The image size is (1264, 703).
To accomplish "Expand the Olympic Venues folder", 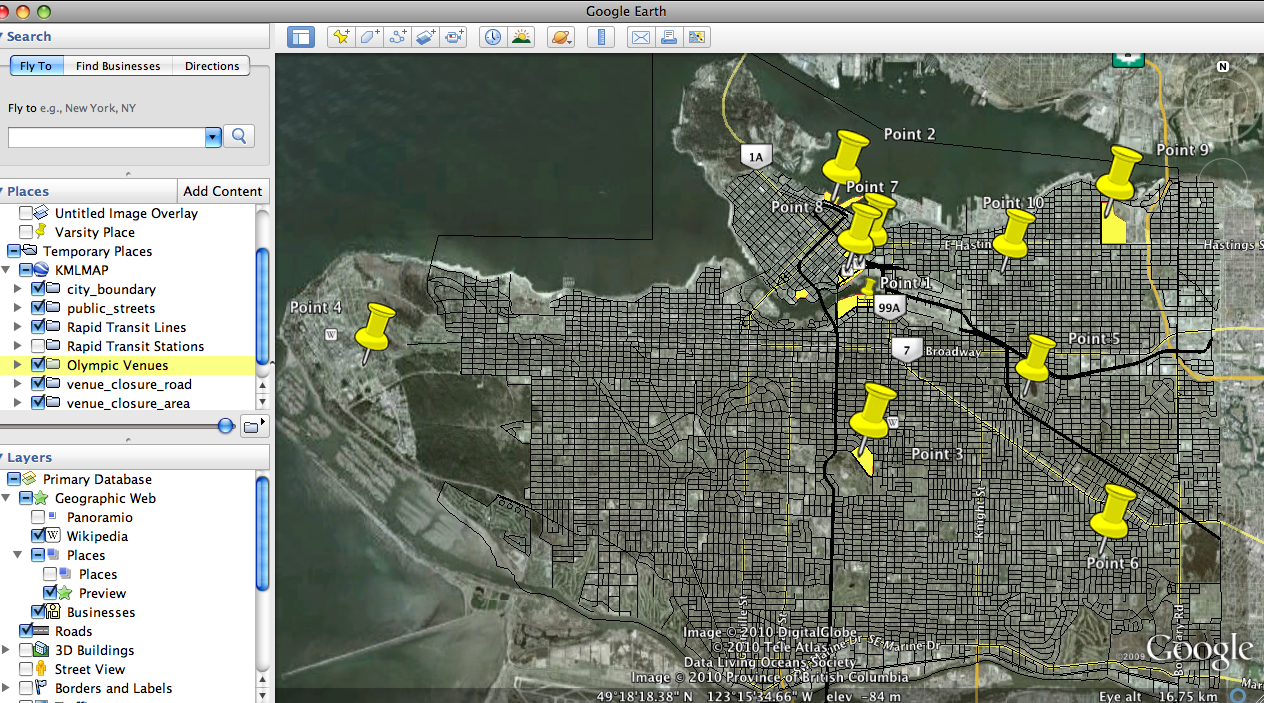I will (16, 365).
